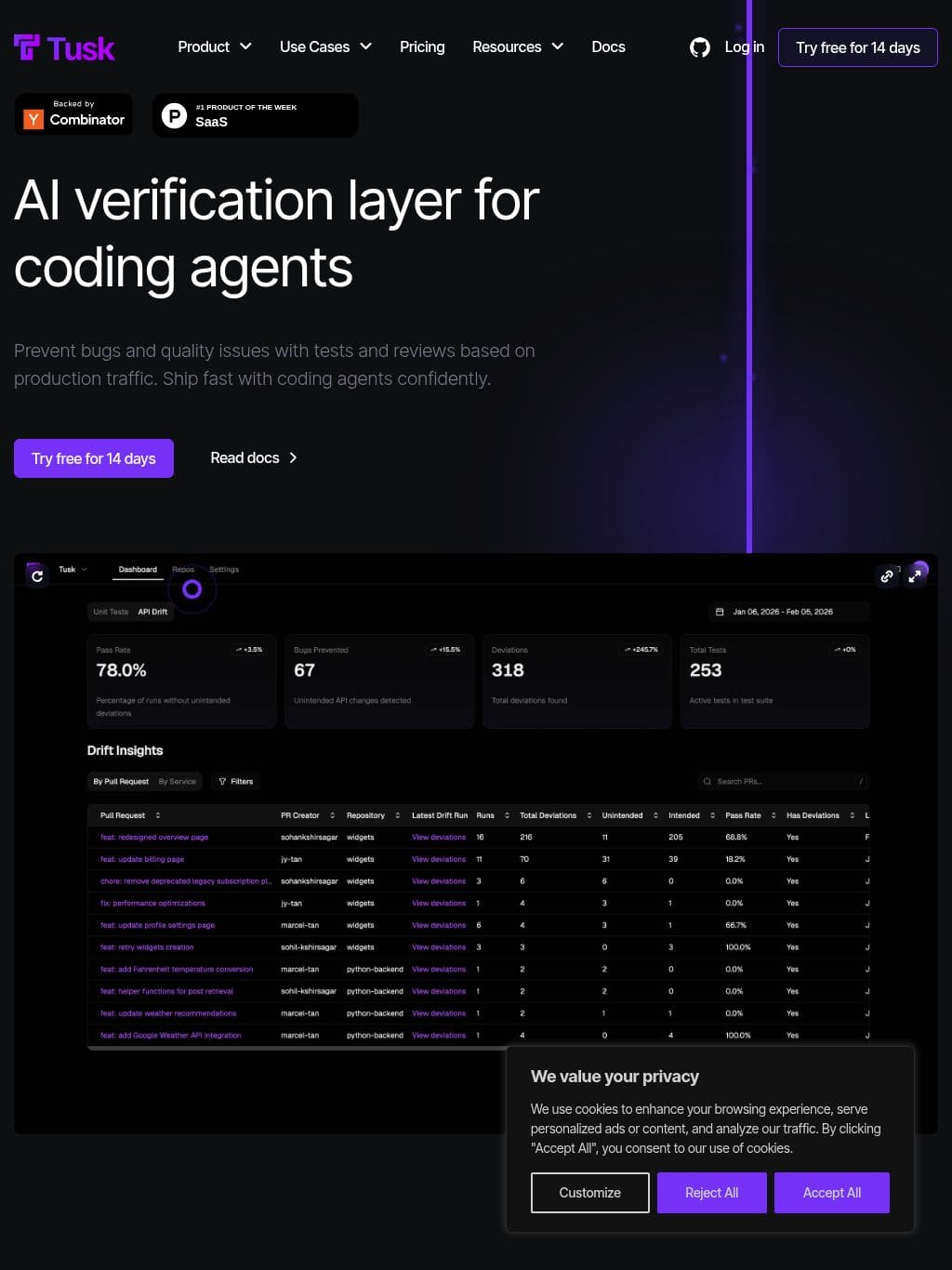Switch to the Settings tab

[224, 569]
